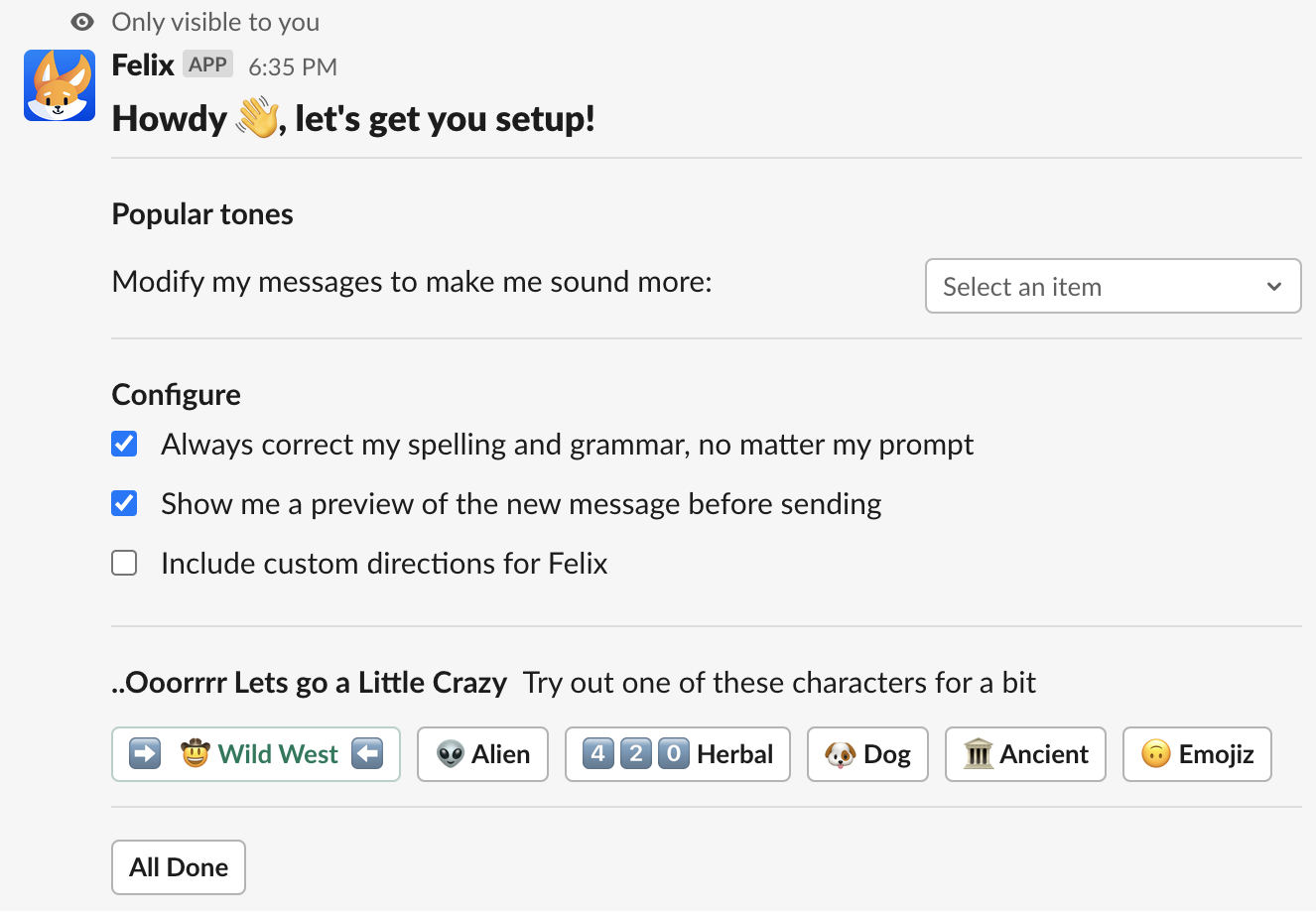
Task: Click the chevron arrow of tone dropdown
Action: (x=1274, y=287)
